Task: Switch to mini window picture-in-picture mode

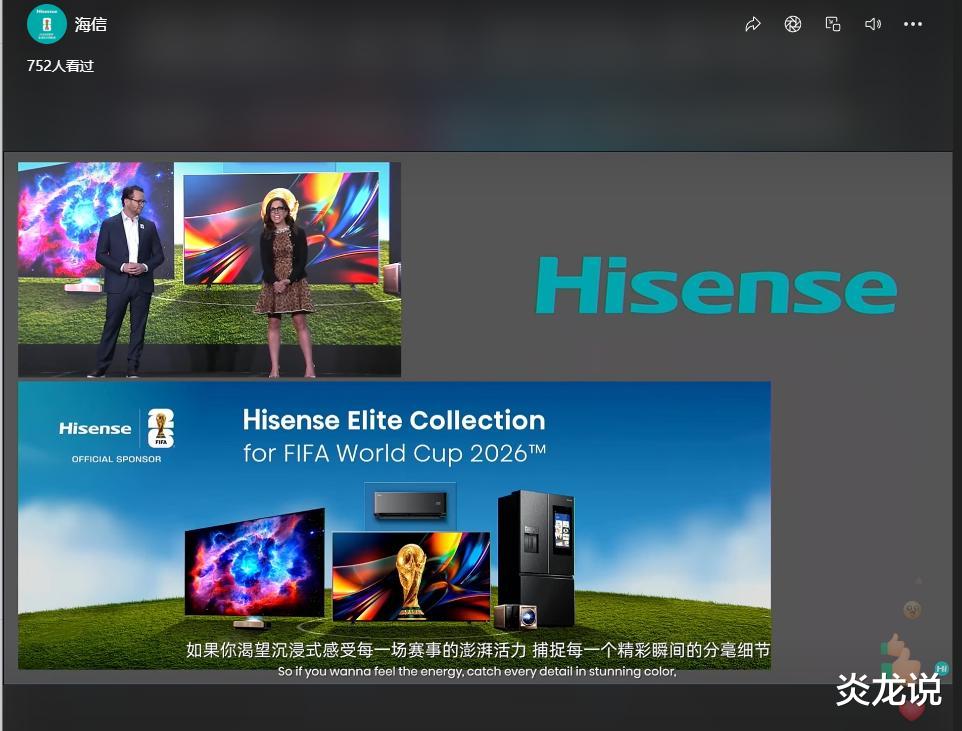Action: [x=833, y=24]
